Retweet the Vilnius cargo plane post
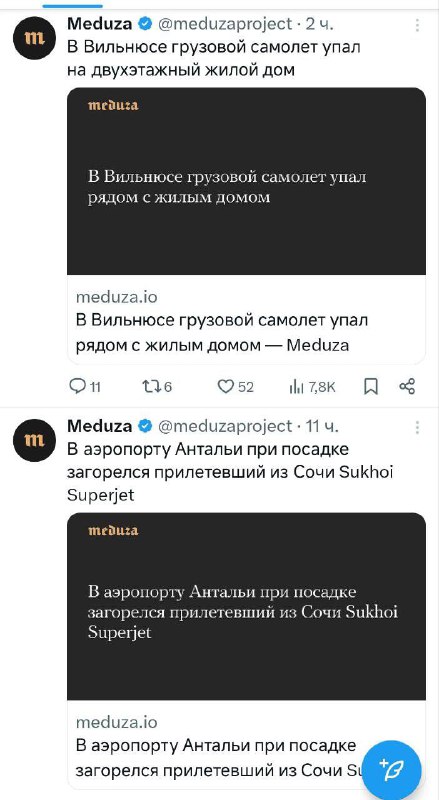Screen dimensions: 439x800 point(156,387)
